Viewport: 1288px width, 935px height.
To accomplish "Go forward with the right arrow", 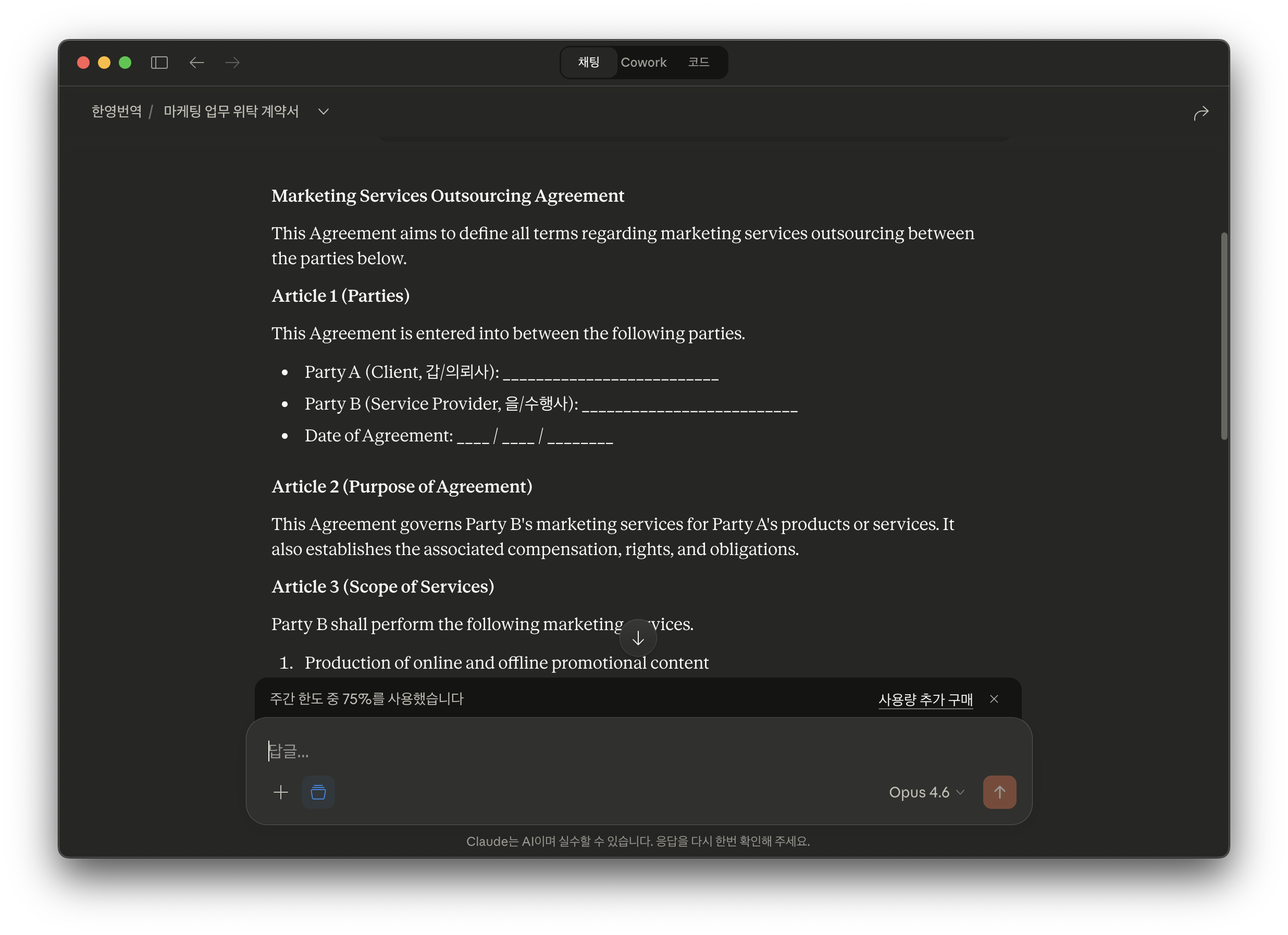I will [x=232, y=63].
